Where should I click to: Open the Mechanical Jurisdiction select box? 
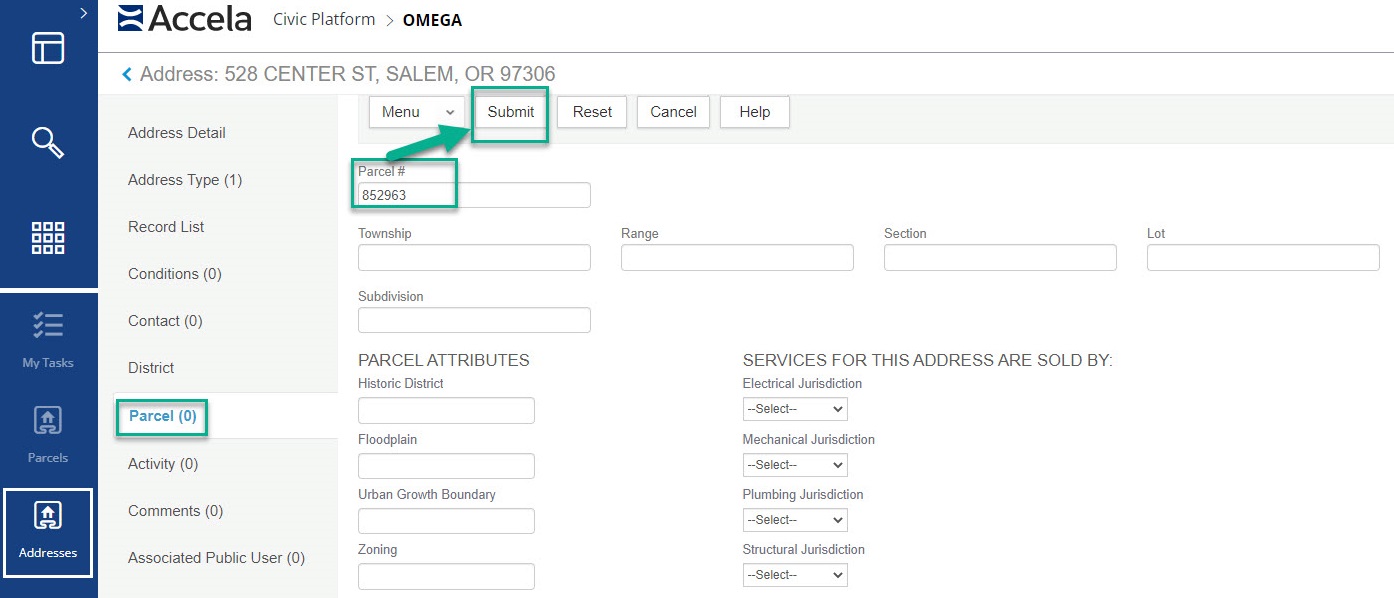pos(794,465)
